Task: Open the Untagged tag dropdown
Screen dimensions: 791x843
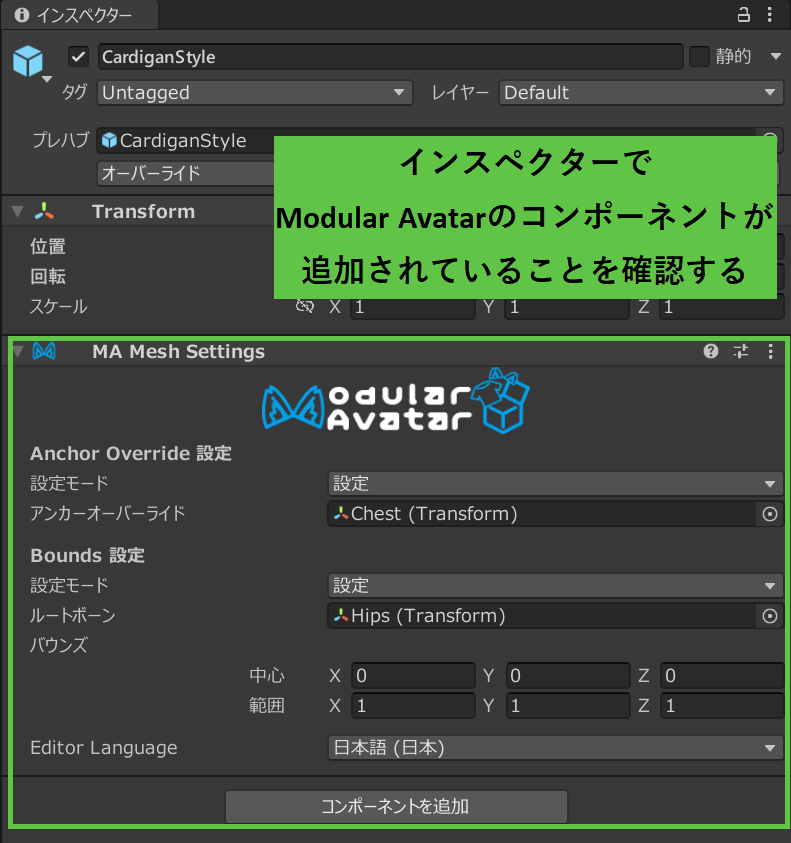Action: (255, 92)
